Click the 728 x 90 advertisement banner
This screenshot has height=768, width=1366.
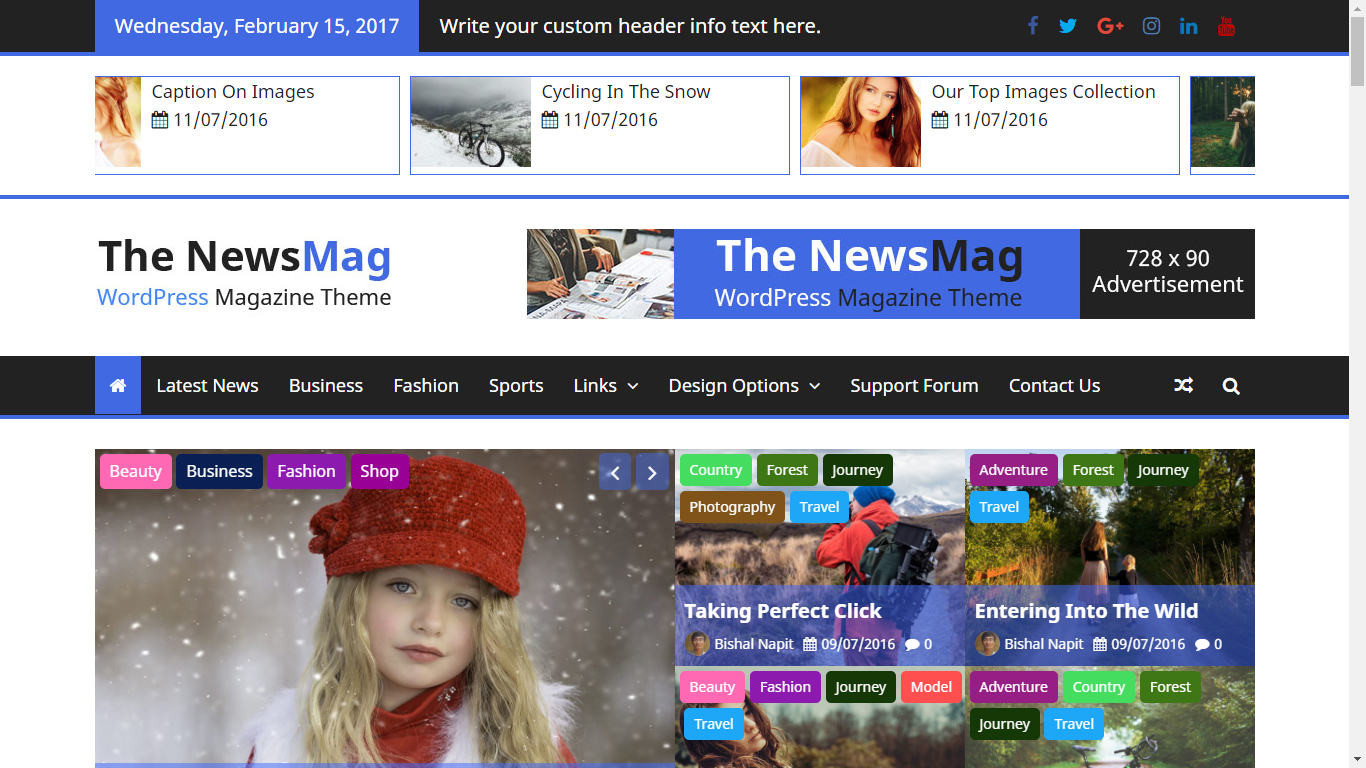891,274
